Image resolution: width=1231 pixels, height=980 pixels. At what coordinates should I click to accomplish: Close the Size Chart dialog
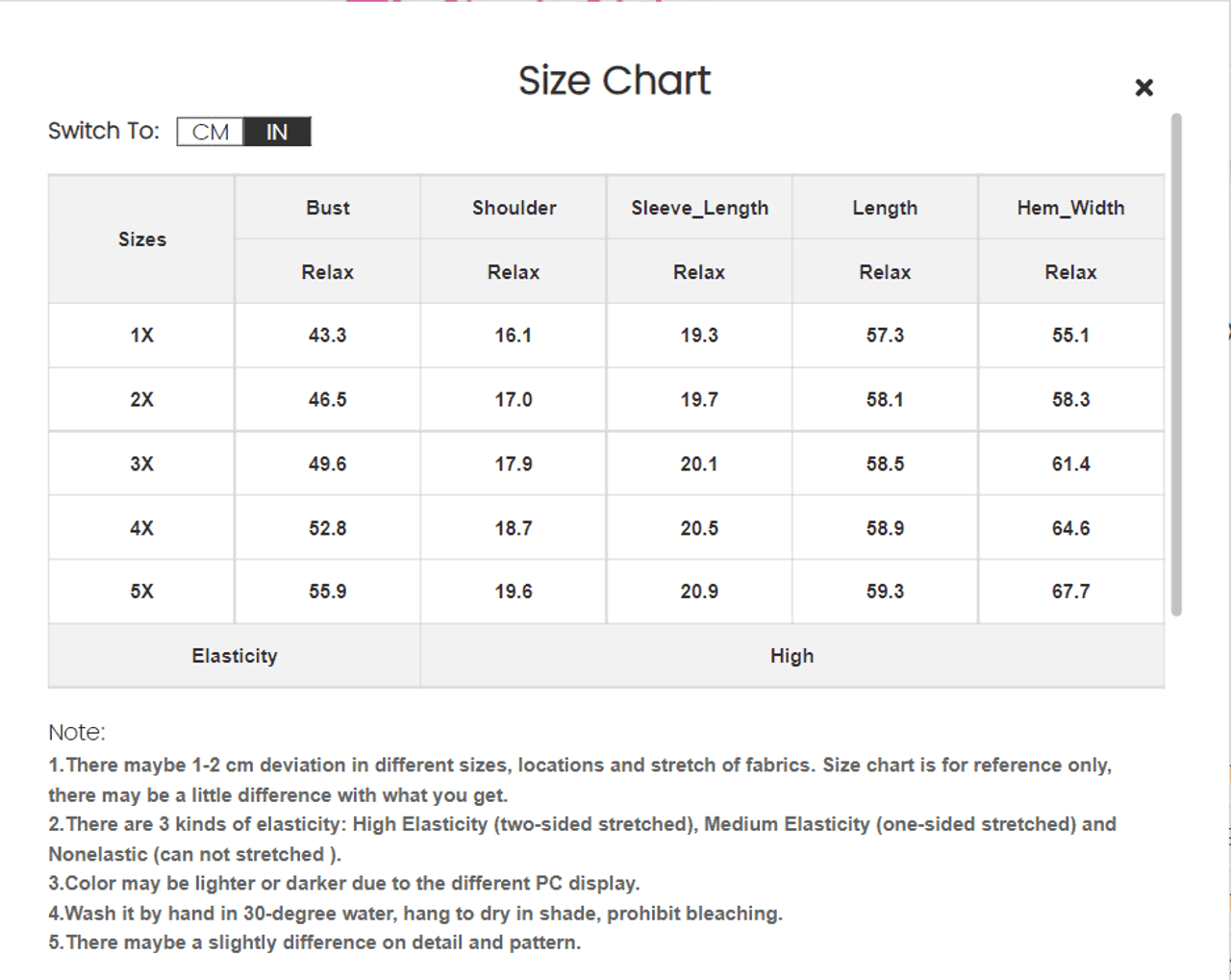coord(1143,88)
